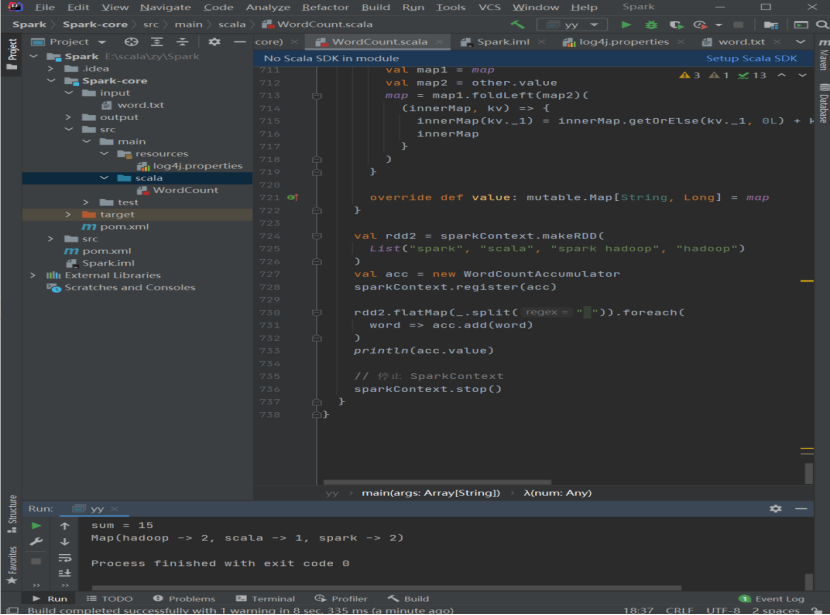Open Structure sidebar tool window
Viewport: 830px width, 615px height.
pos(12,514)
